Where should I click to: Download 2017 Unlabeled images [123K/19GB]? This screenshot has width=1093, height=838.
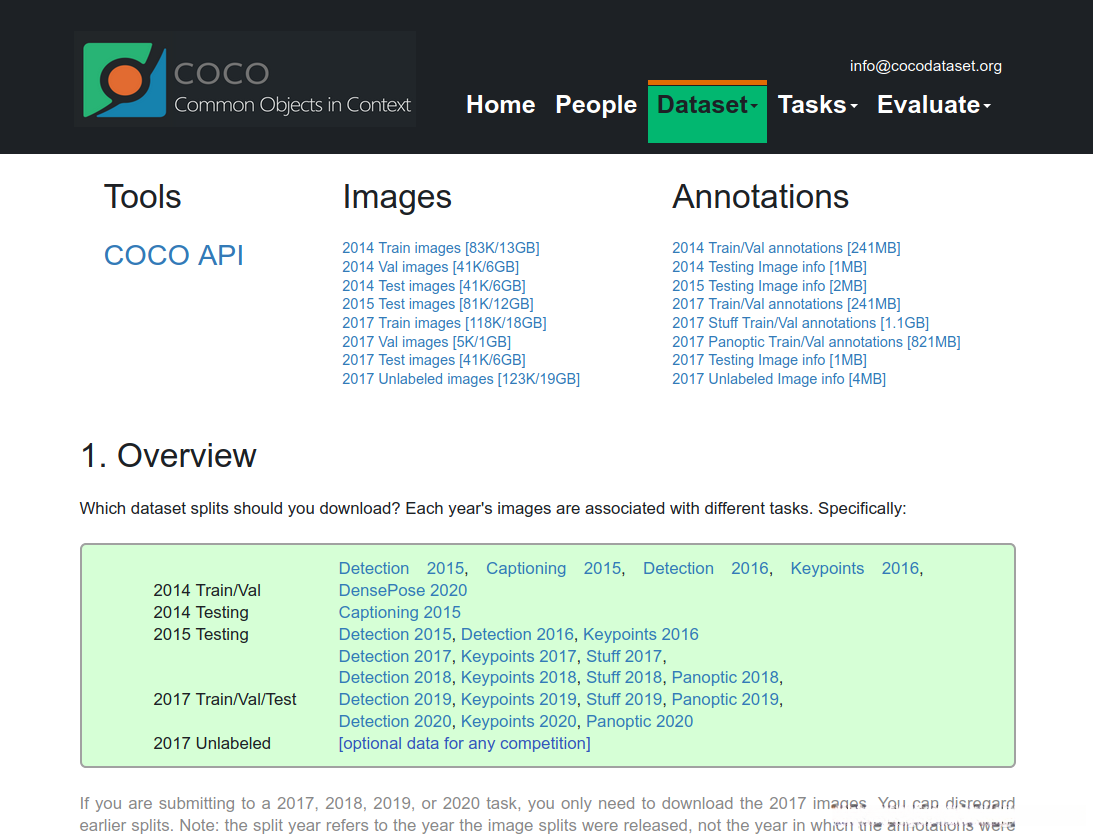pos(461,379)
